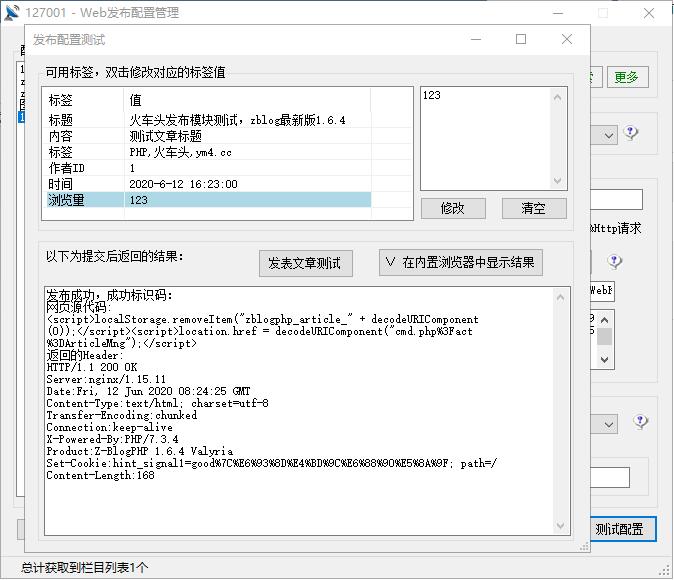674x580 pixels.
Task: Open the lower help question-mark icon near dropdown
Action: pyautogui.click(x=640, y=422)
